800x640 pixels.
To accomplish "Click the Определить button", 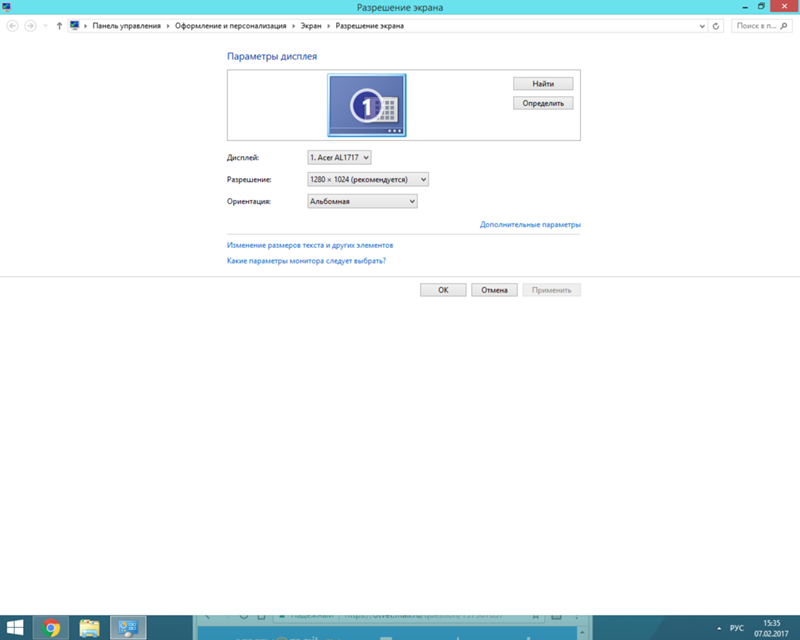I will pyautogui.click(x=543, y=103).
